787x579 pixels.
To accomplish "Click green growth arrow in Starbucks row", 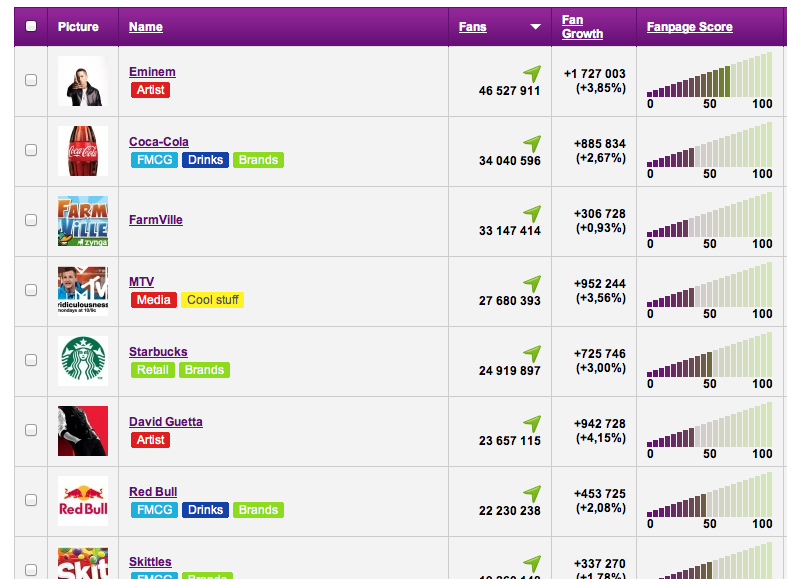I will click(x=532, y=354).
